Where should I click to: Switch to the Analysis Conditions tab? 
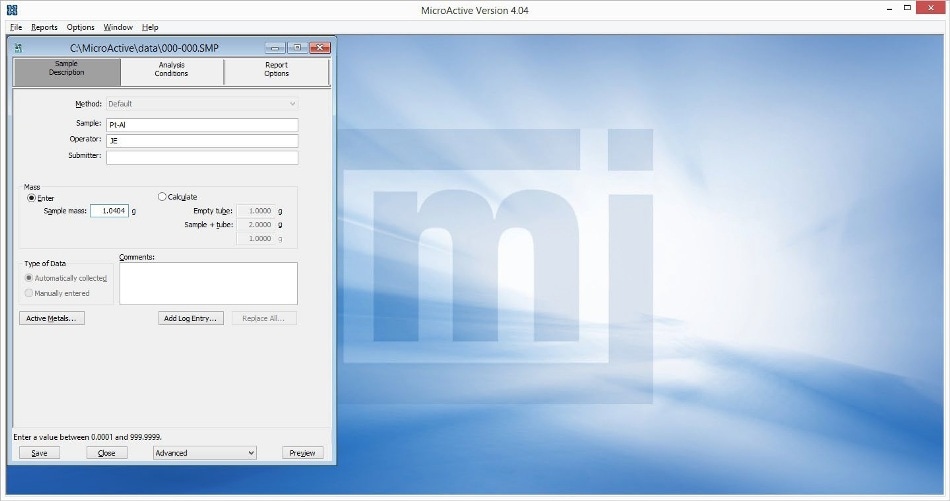pos(171,72)
